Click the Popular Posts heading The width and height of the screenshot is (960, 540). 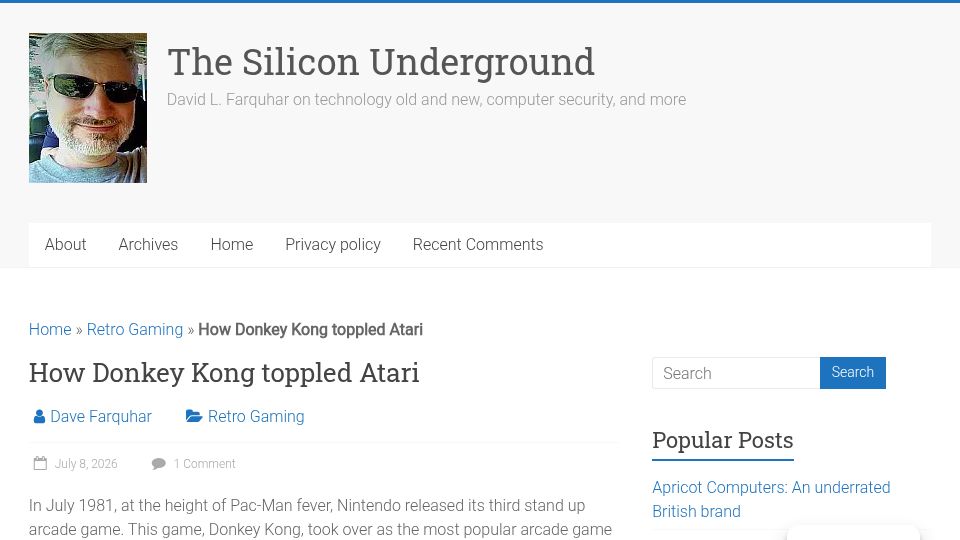(722, 440)
